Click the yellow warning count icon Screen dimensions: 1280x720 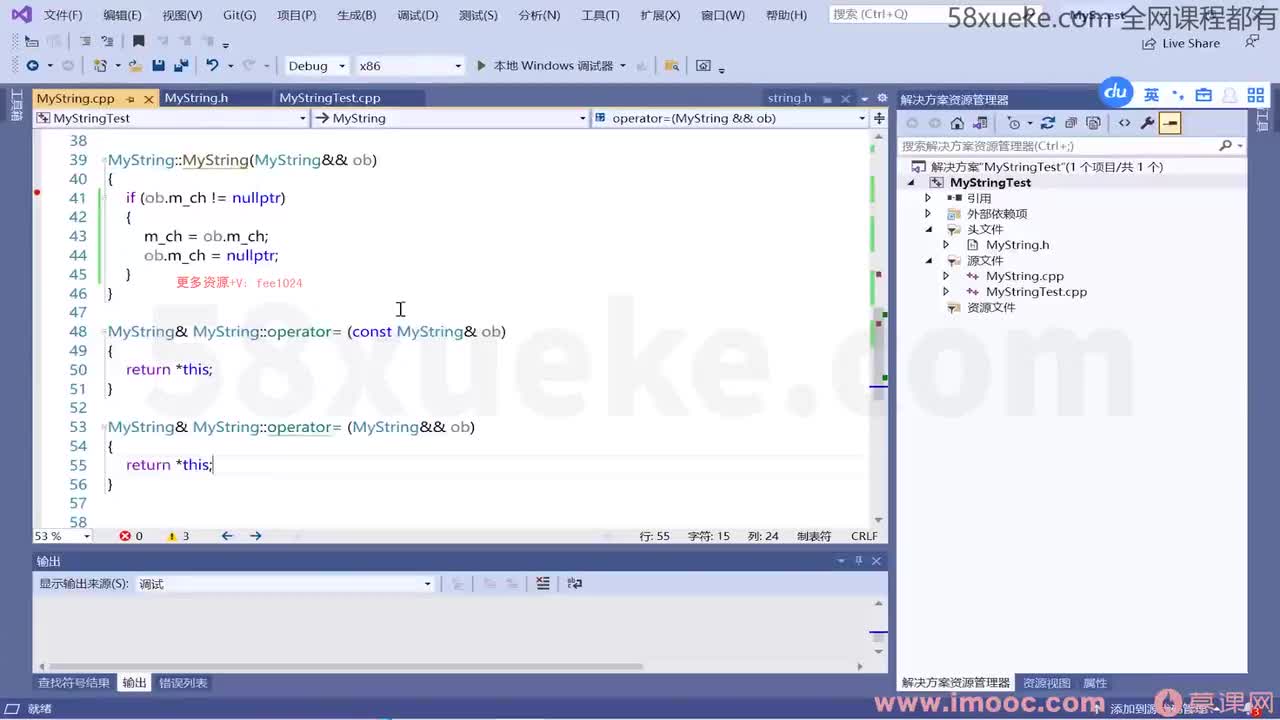pyautogui.click(x=172, y=536)
